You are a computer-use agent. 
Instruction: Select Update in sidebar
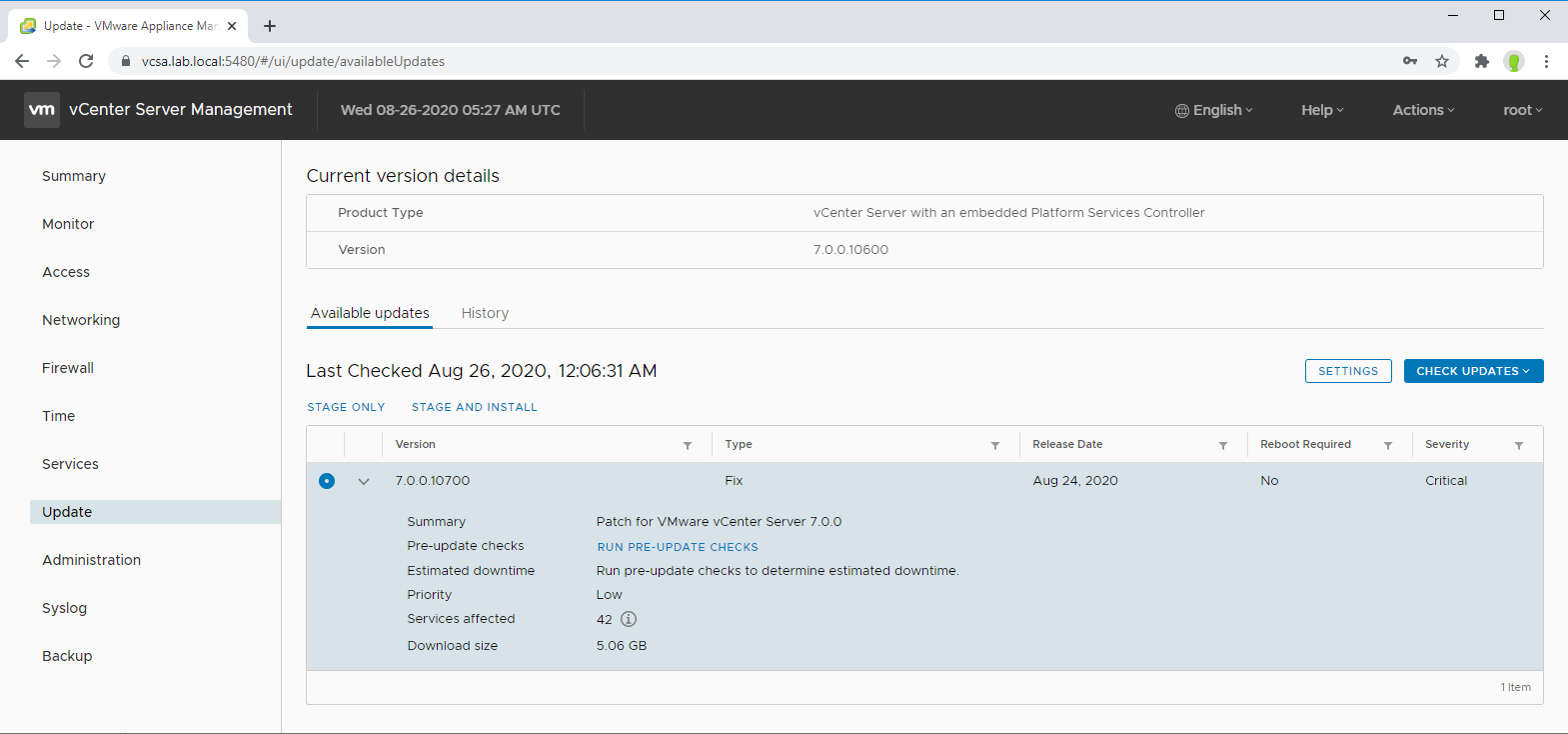coord(155,512)
